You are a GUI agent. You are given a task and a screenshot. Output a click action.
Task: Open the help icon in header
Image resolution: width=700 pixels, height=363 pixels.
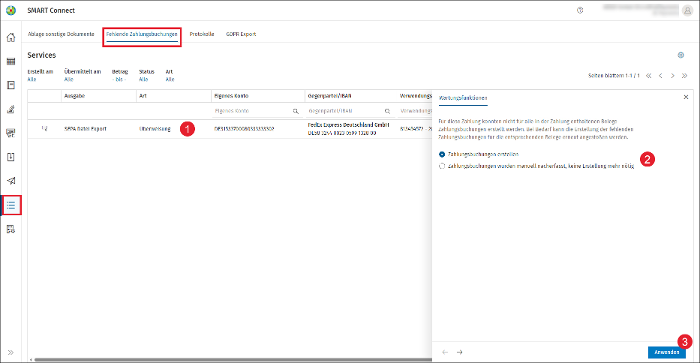coord(580,10)
